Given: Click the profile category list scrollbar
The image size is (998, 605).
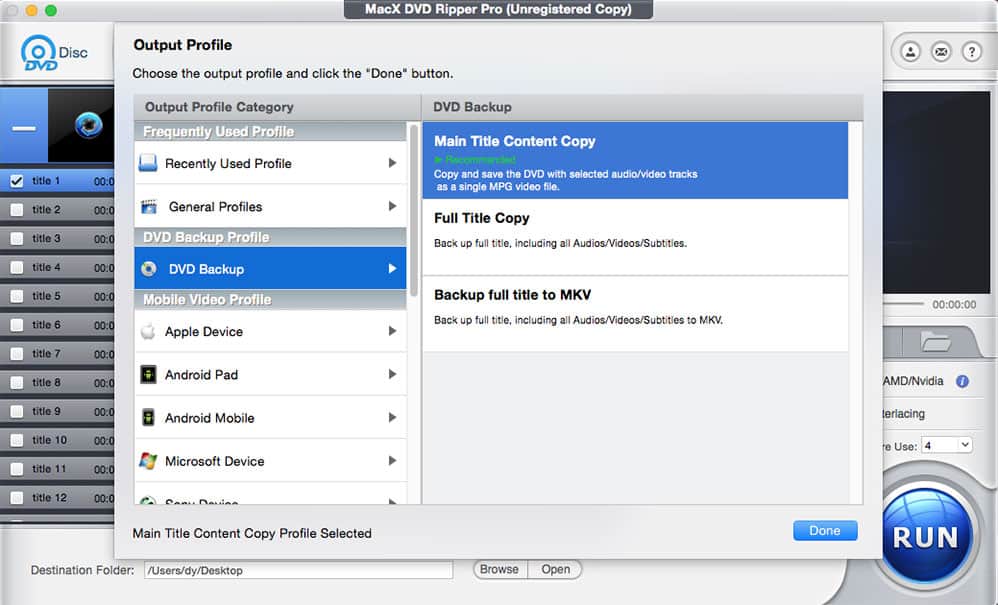Looking at the screenshot, I should coord(414,210).
